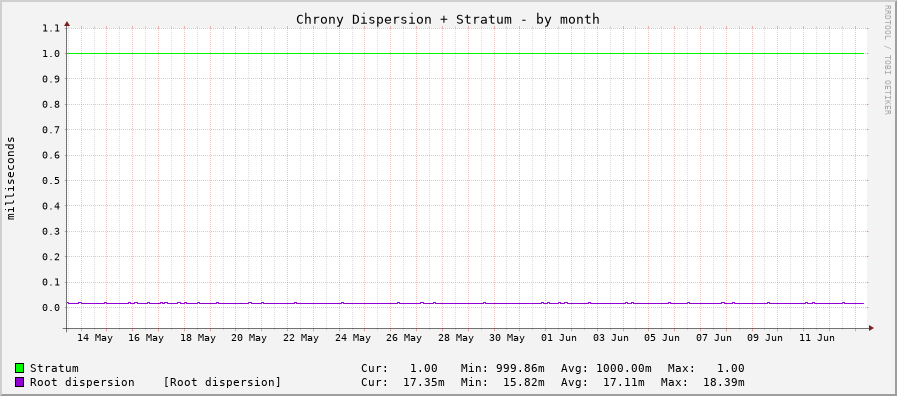Click the '03 Jun' x-axis date label

(x=611, y=338)
